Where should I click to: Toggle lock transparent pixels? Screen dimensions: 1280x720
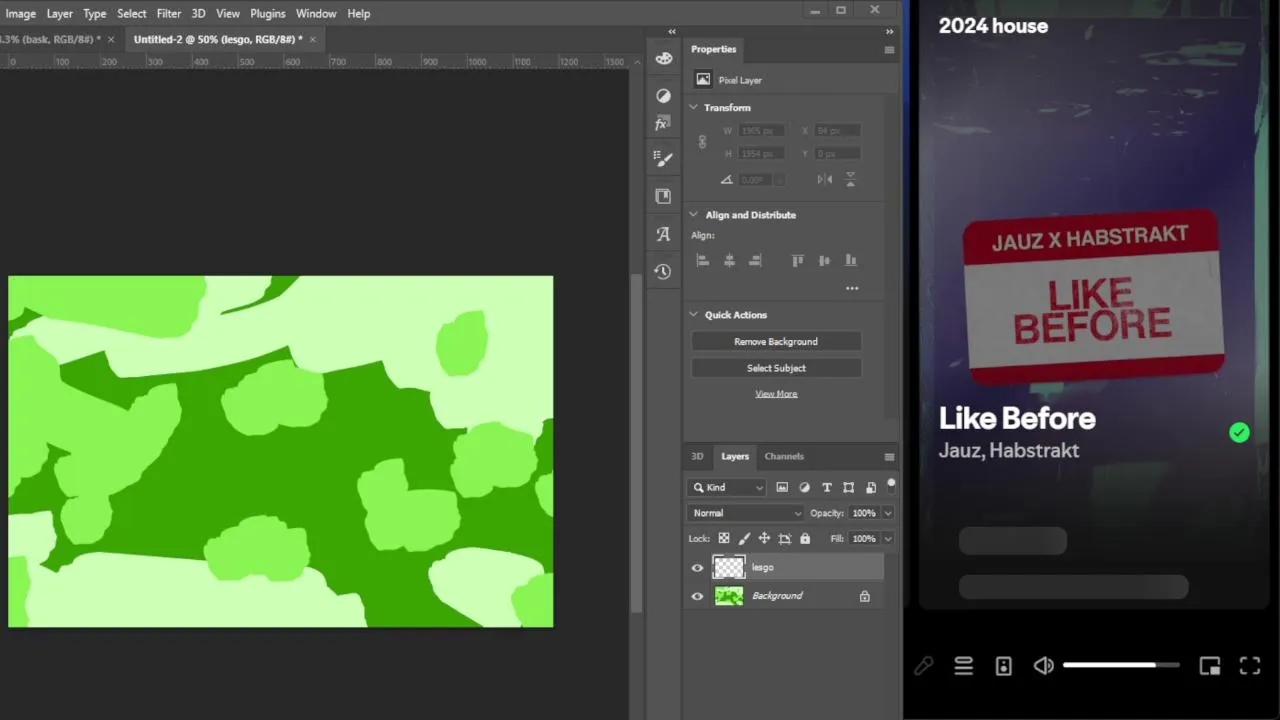pyautogui.click(x=724, y=539)
